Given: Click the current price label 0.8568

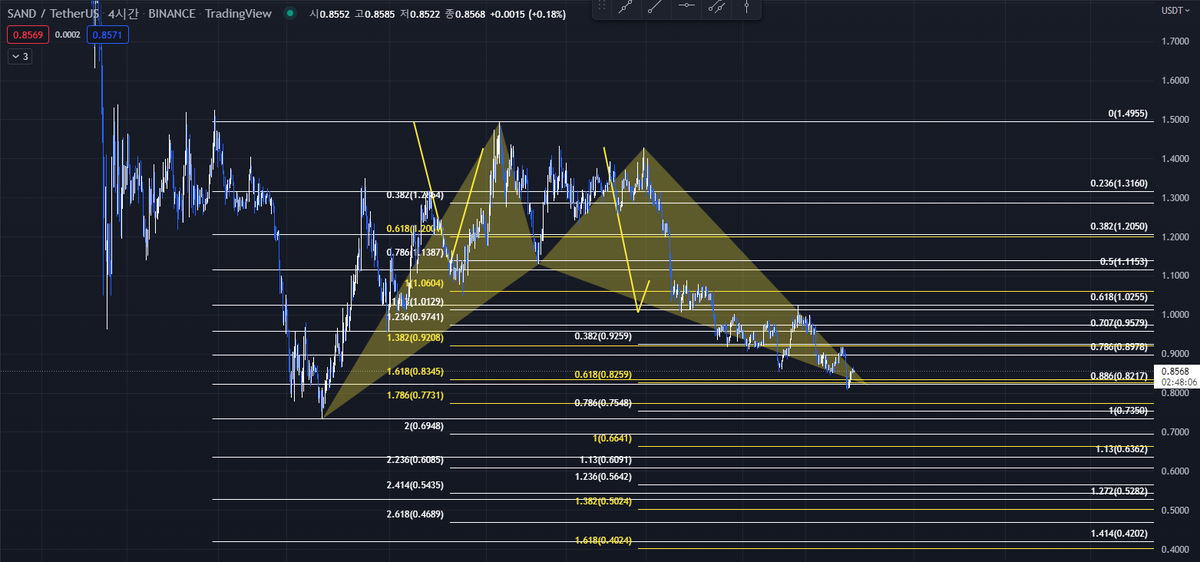Looking at the screenshot, I should click(x=1176, y=371).
